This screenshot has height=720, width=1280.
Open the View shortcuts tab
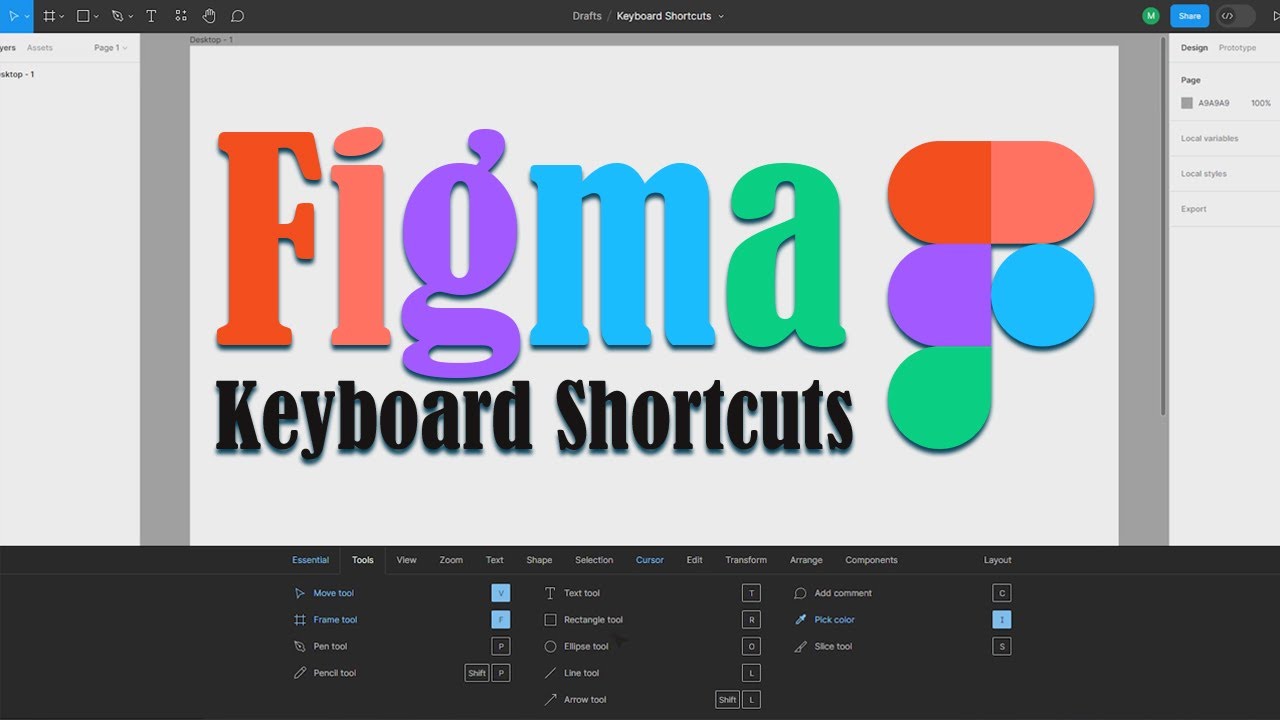pos(406,560)
